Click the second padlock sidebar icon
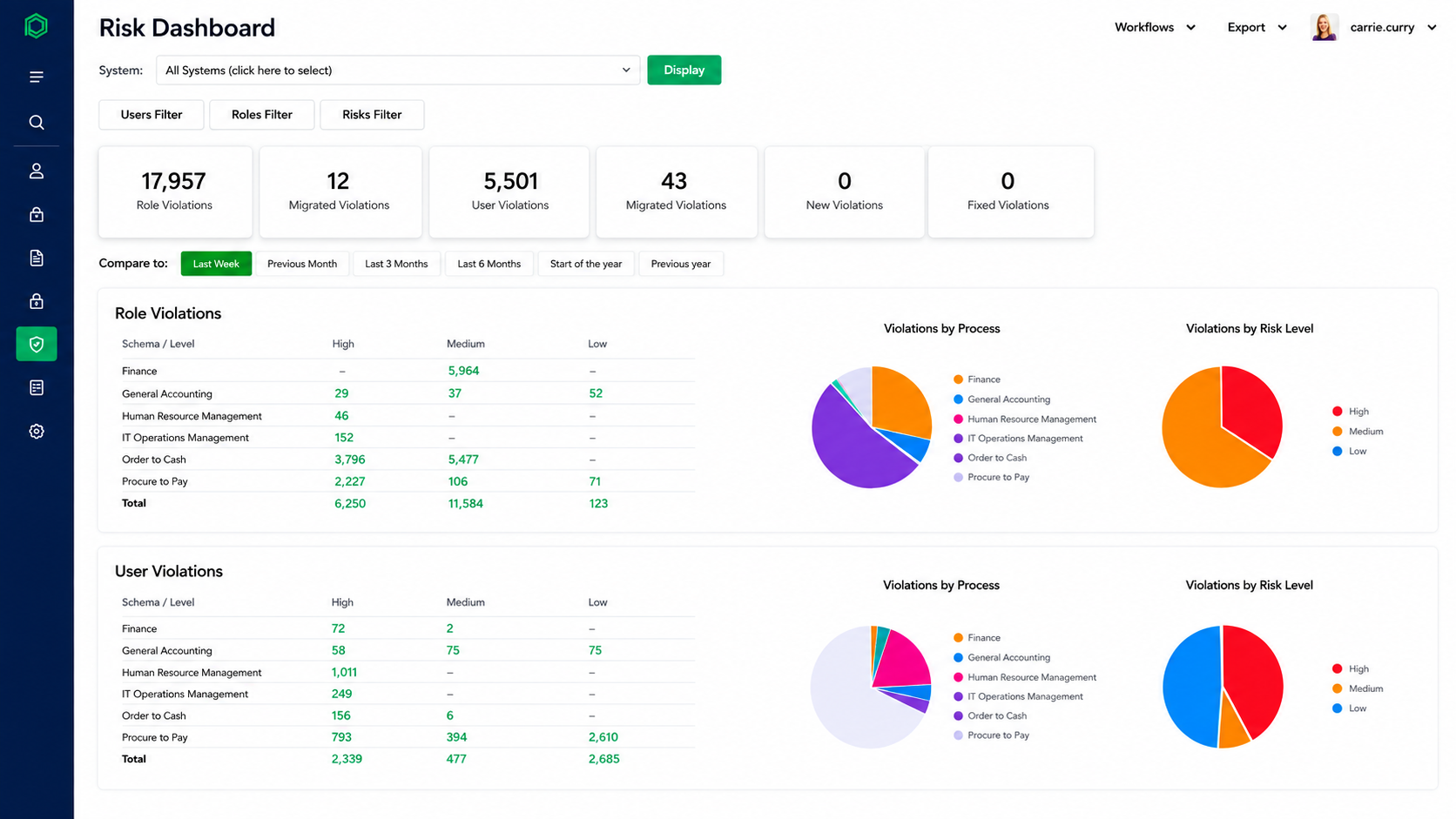Screen dimensions: 1456x819 [37, 301]
